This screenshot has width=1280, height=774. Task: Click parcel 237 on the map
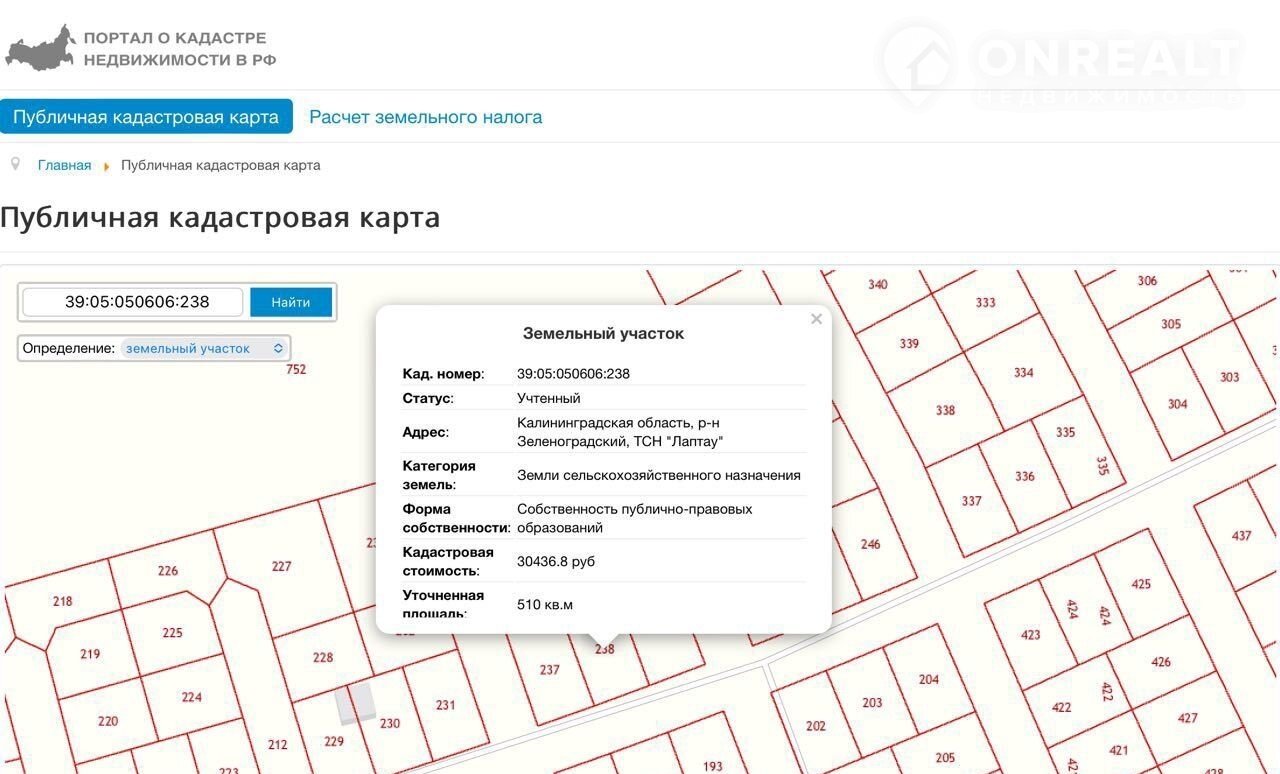549,670
